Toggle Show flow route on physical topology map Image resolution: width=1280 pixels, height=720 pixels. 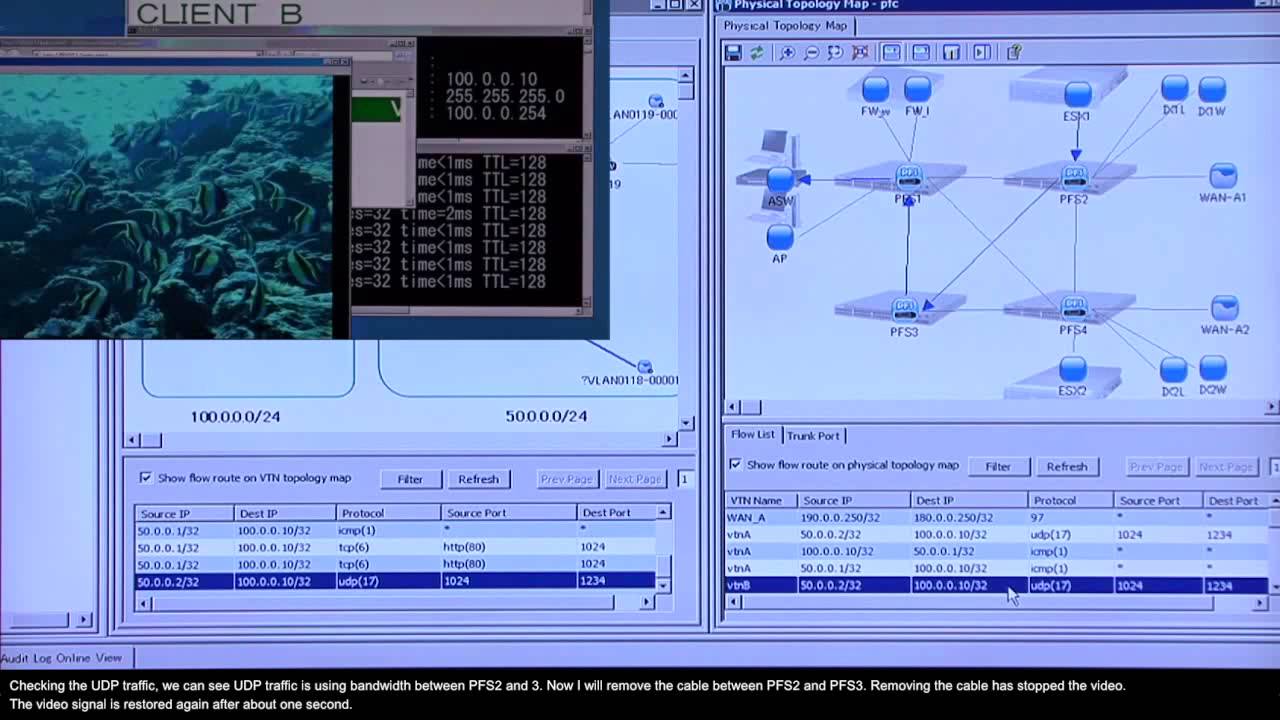click(x=735, y=465)
